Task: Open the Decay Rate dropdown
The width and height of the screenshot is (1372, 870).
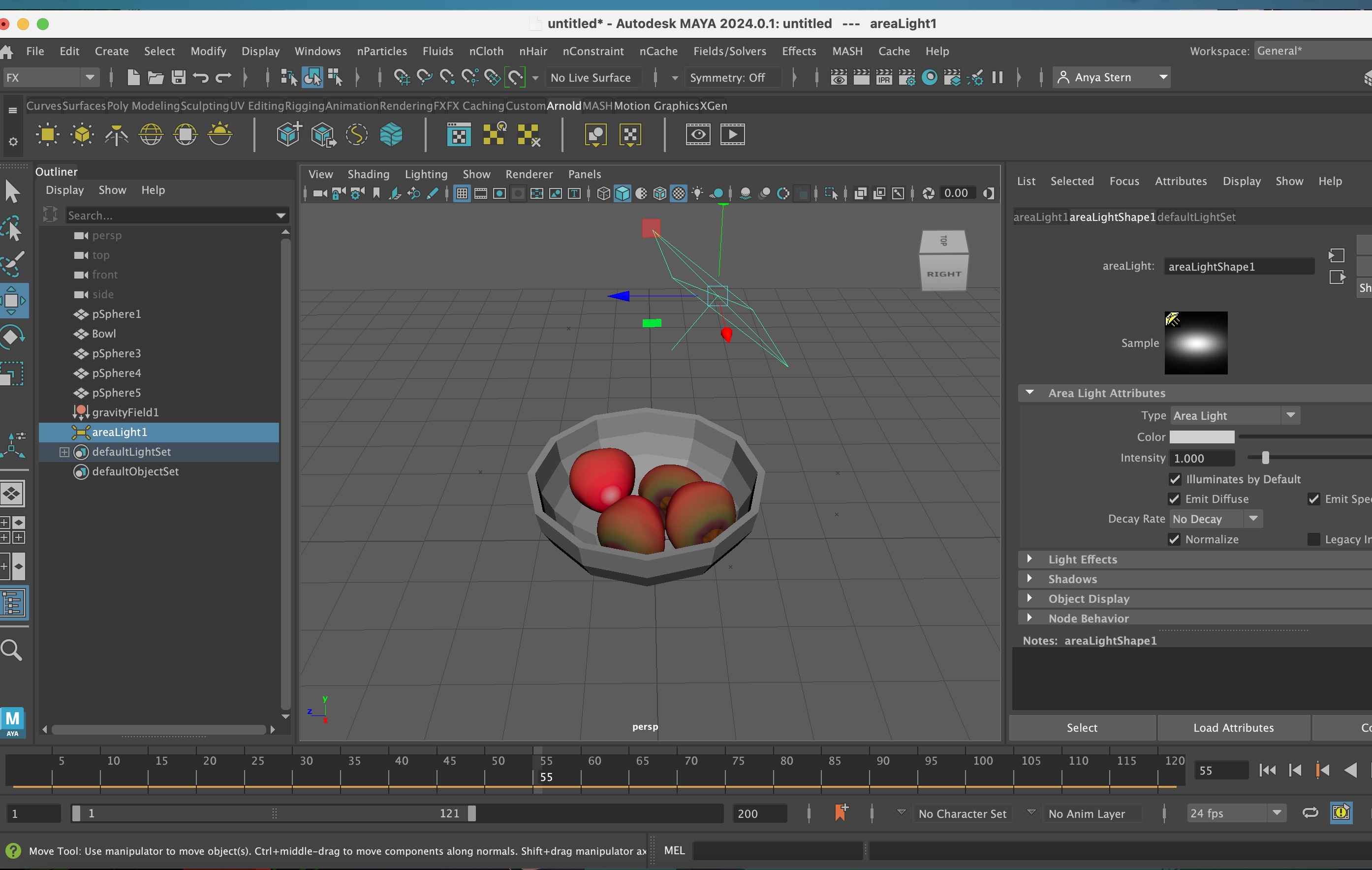Action: pyautogui.click(x=1216, y=519)
